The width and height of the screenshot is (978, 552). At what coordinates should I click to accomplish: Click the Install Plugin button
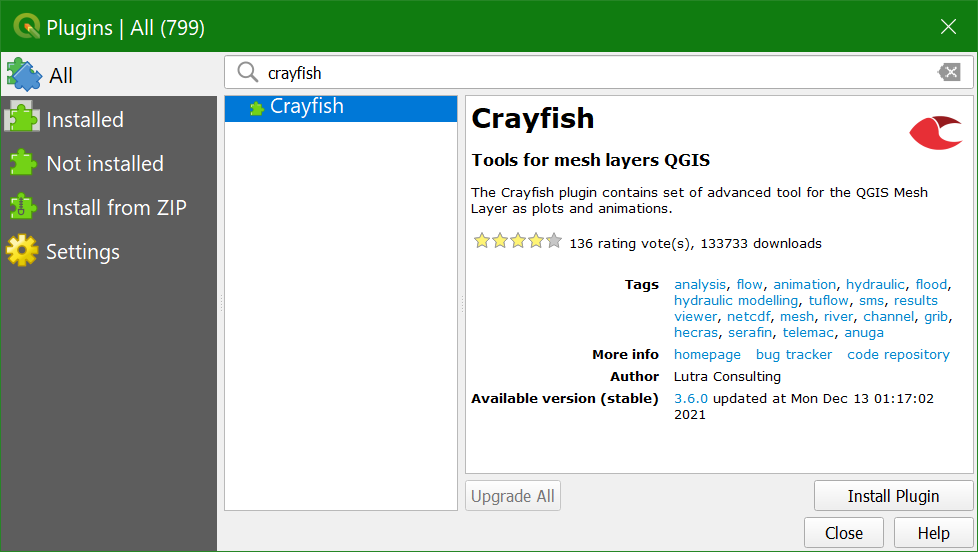pyautogui.click(x=893, y=496)
